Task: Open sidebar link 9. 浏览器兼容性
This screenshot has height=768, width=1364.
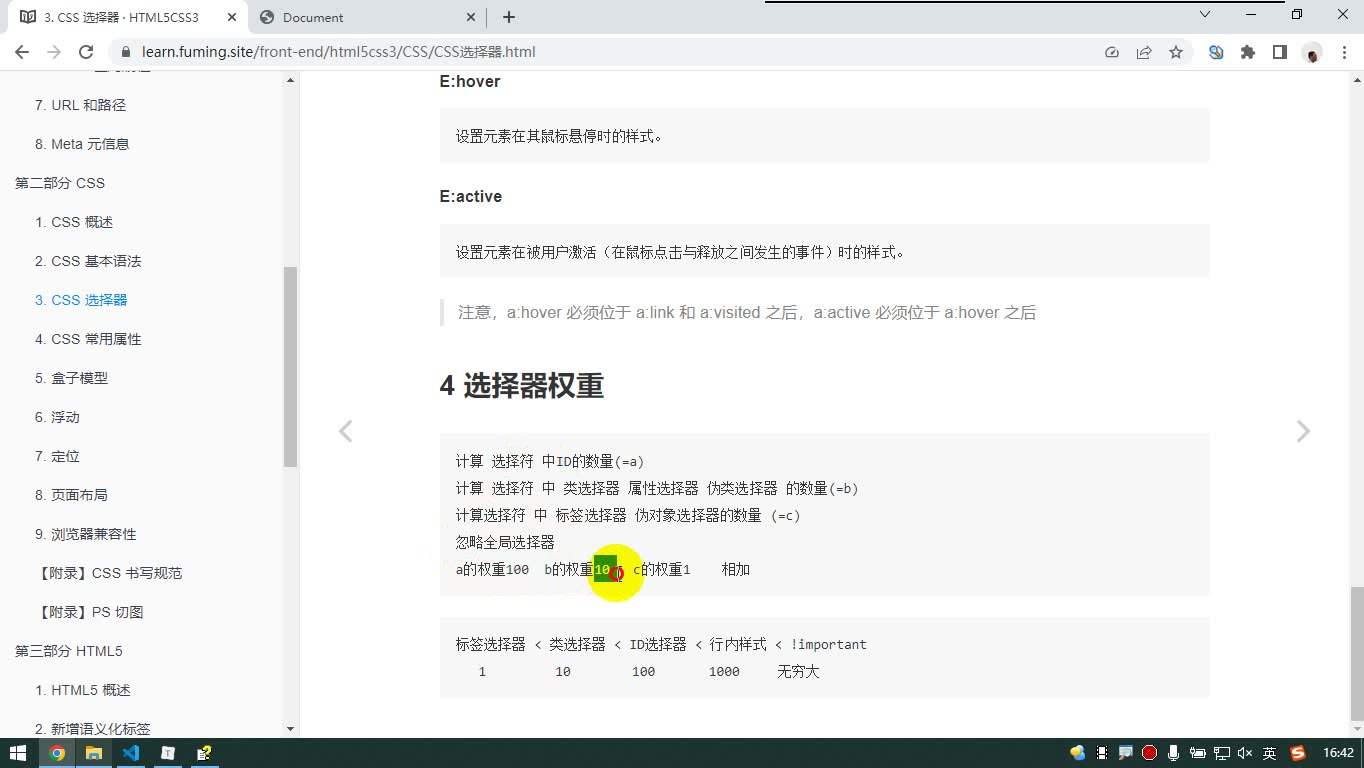Action: (86, 534)
